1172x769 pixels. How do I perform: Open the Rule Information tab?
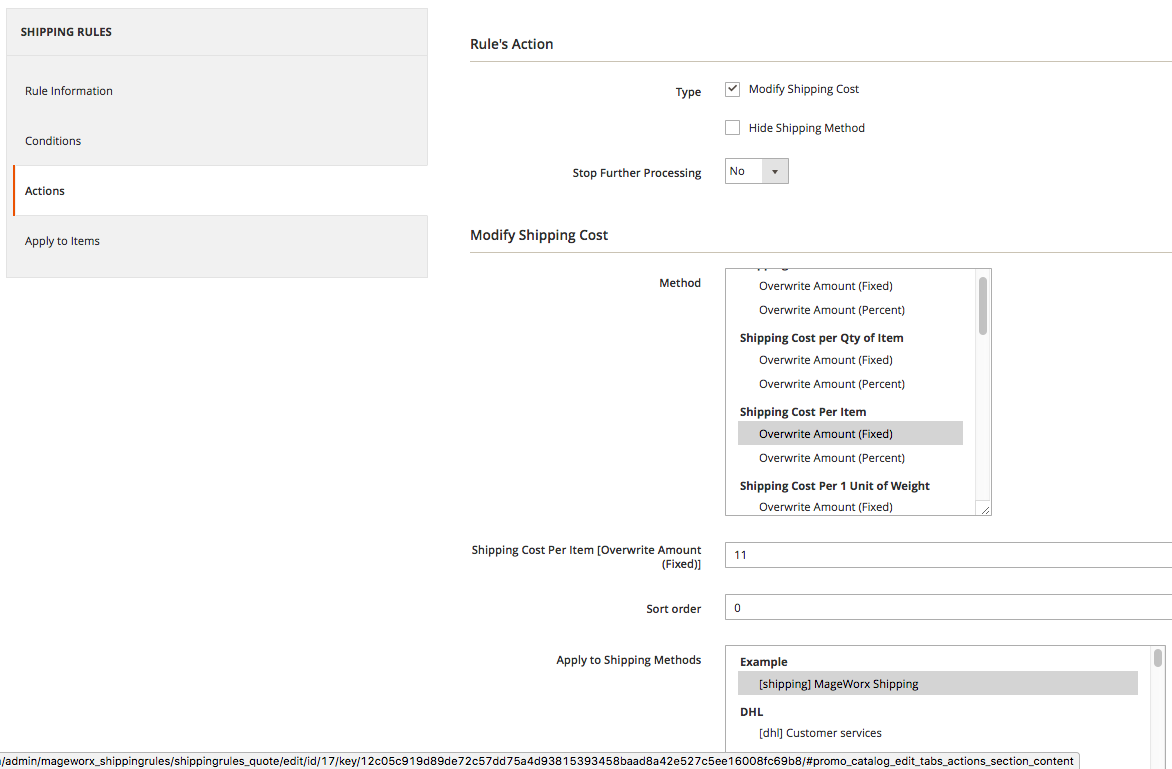tap(69, 91)
